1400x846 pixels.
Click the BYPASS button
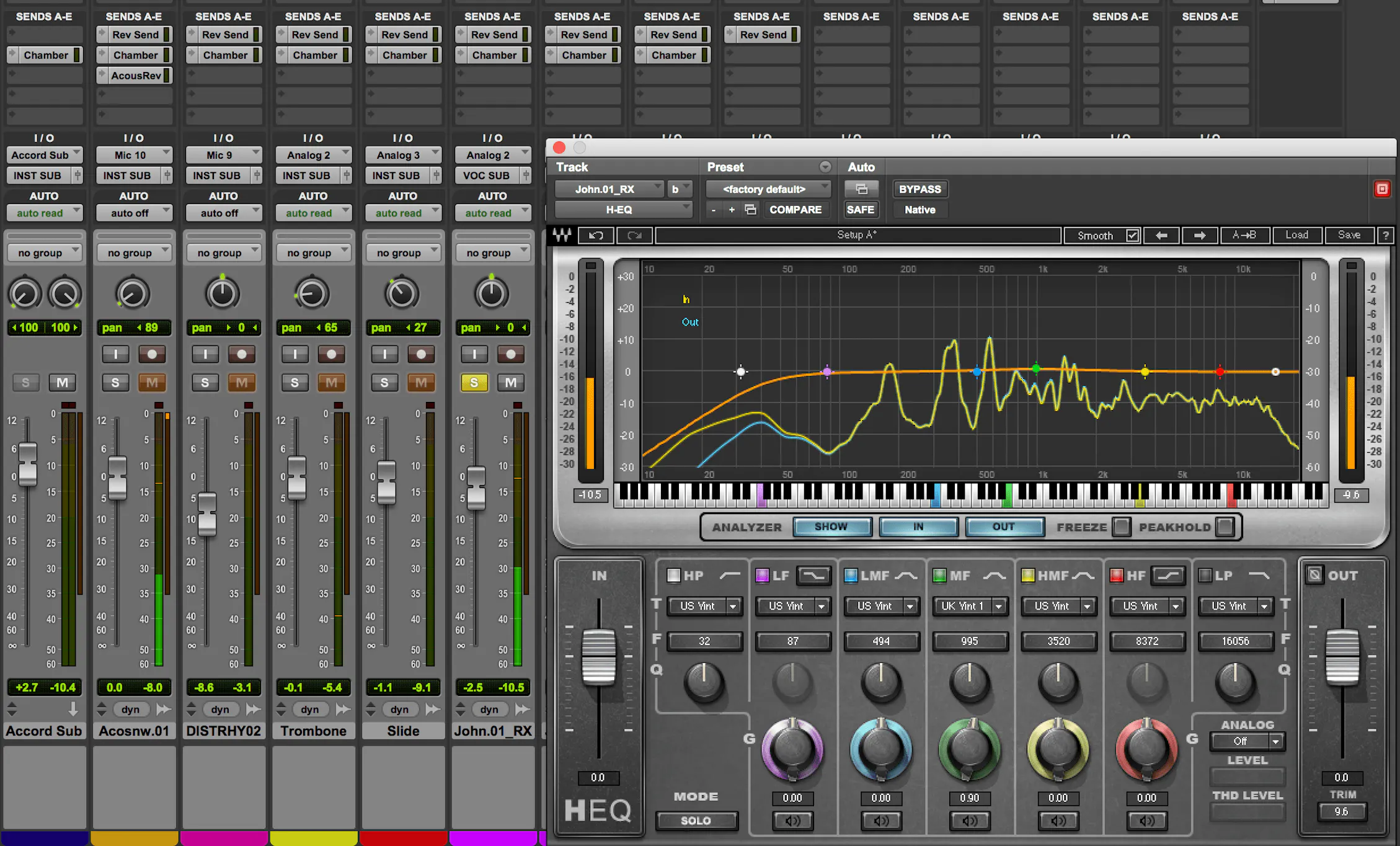point(920,189)
